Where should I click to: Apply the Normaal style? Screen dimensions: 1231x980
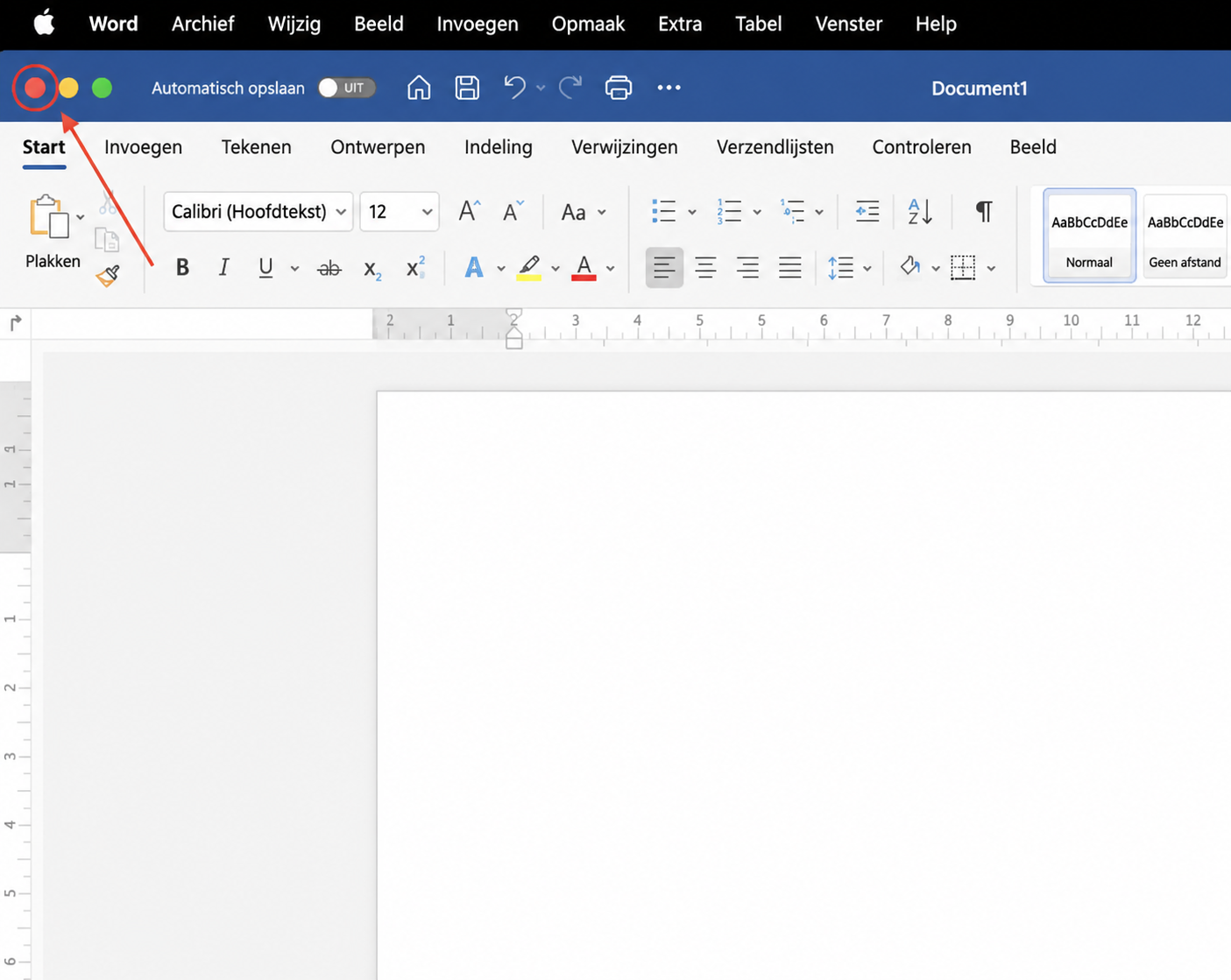pos(1089,236)
